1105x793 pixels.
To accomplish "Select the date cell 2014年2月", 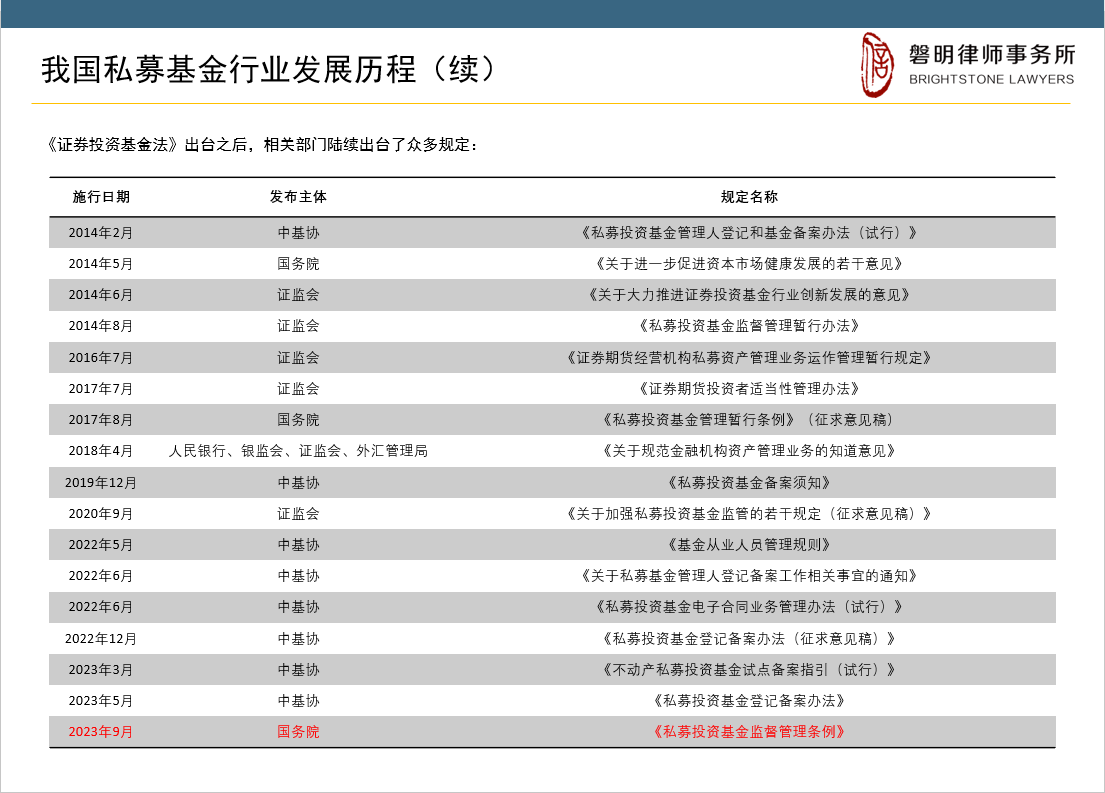I will click(x=101, y=233).
